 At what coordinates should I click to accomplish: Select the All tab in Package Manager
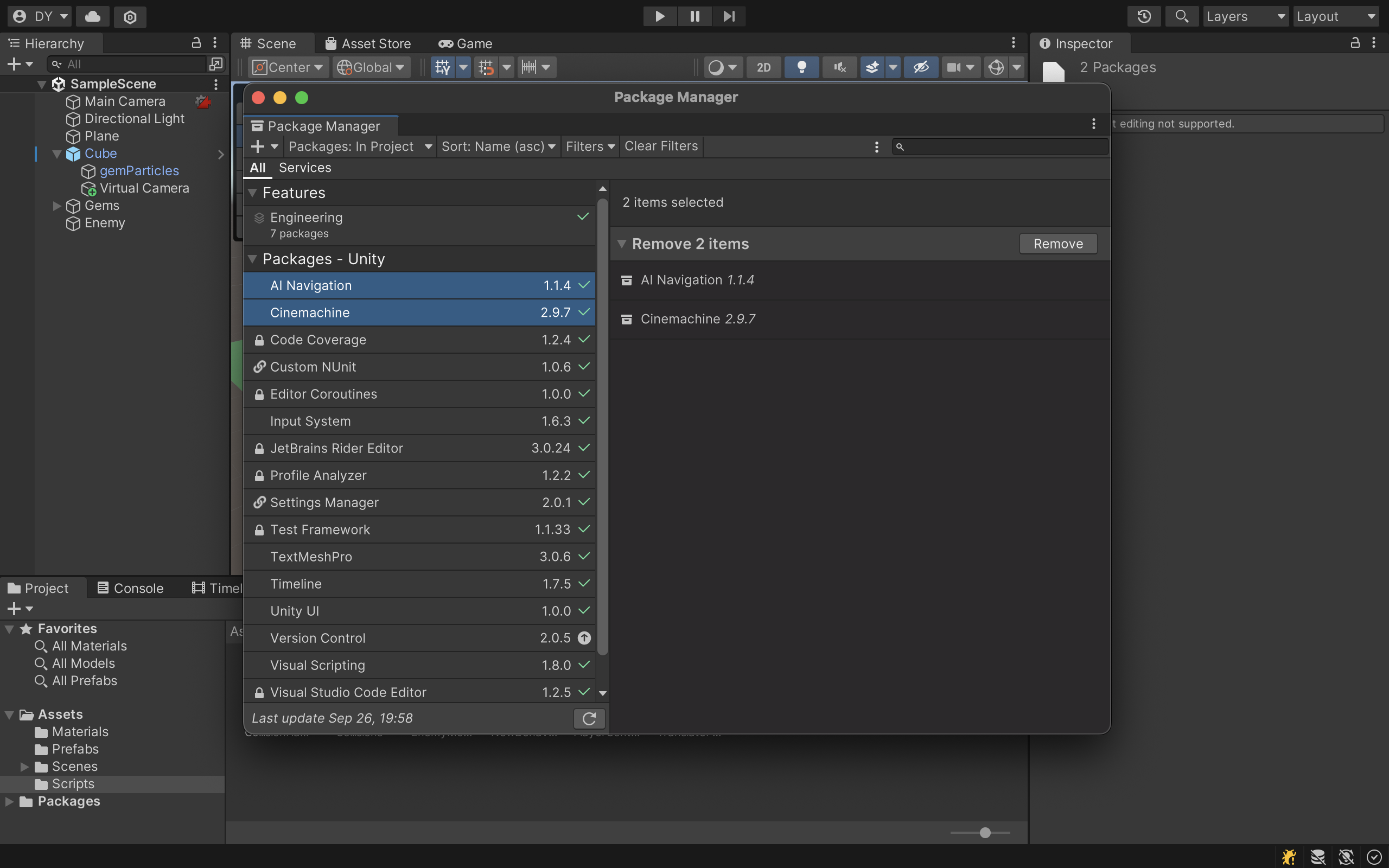(258, 168)
